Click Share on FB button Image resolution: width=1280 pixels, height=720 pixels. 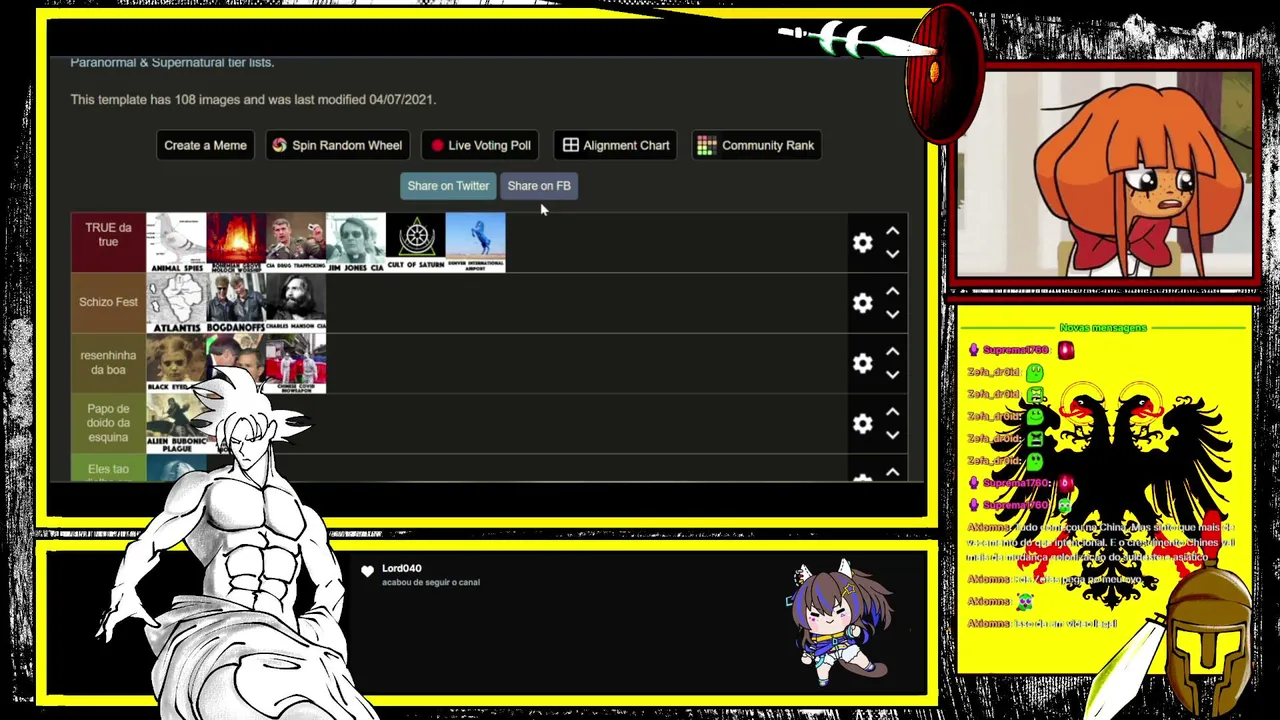pos(539,186)
